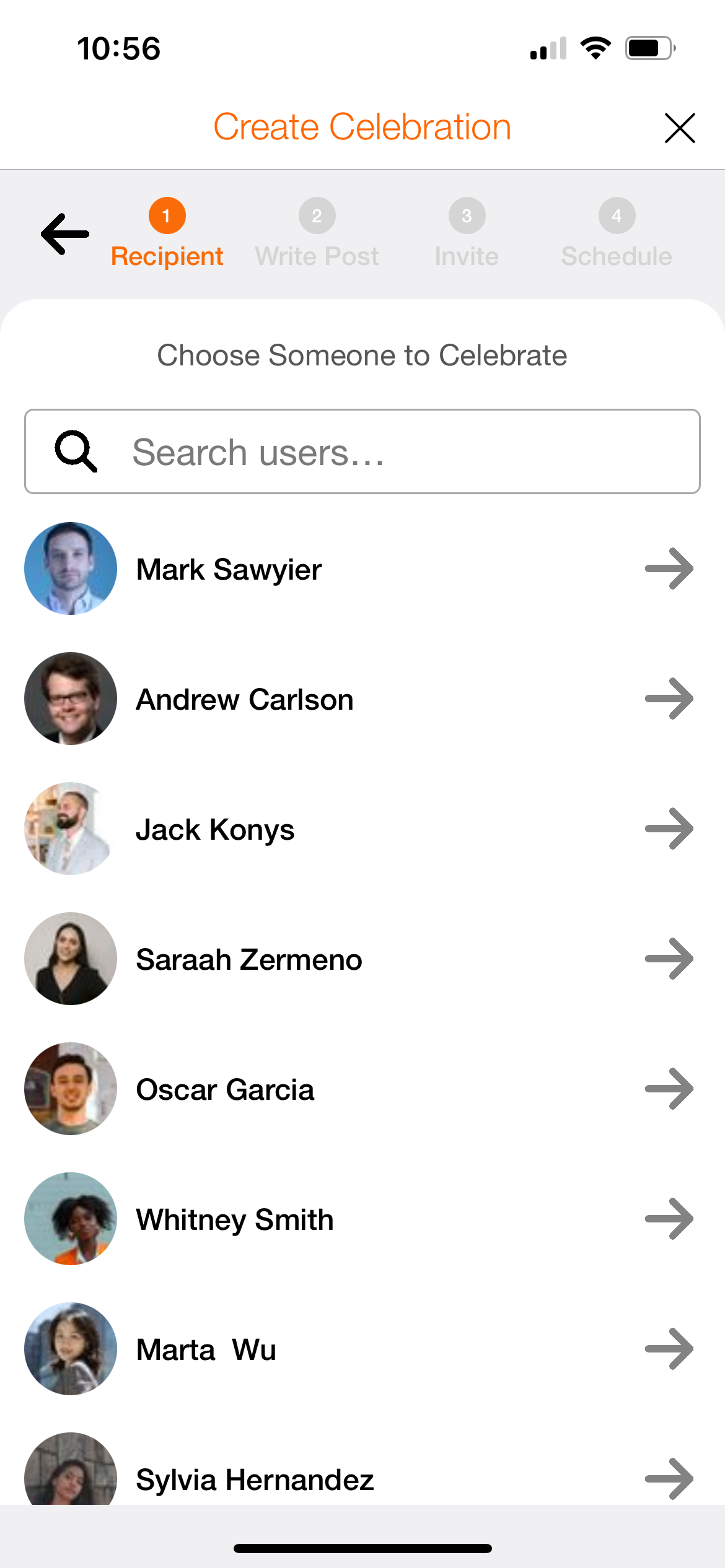Tap Whitney Smith's avatar picture
This screenshot has width=725, height=1568.
point(71,1219)
